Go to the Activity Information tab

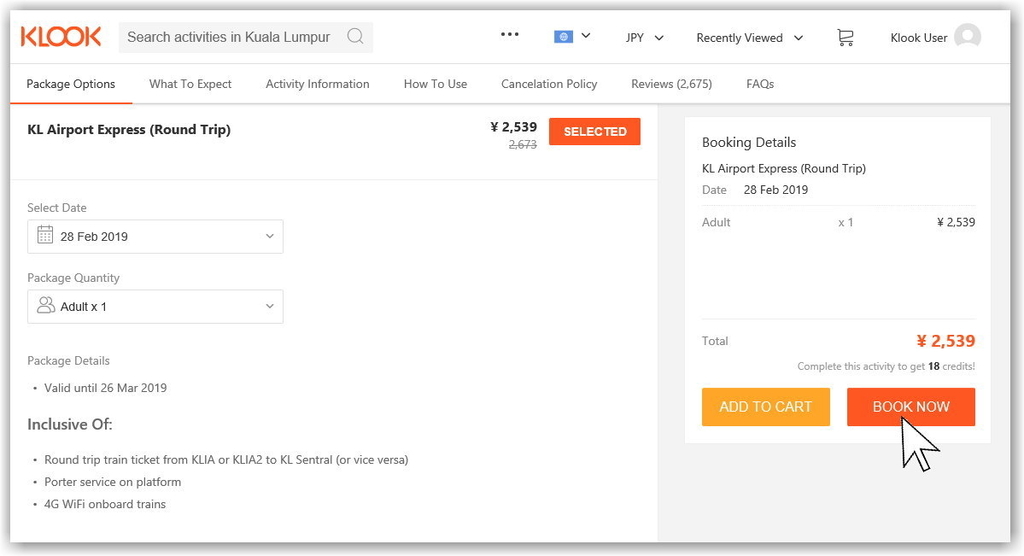[317, 84]
